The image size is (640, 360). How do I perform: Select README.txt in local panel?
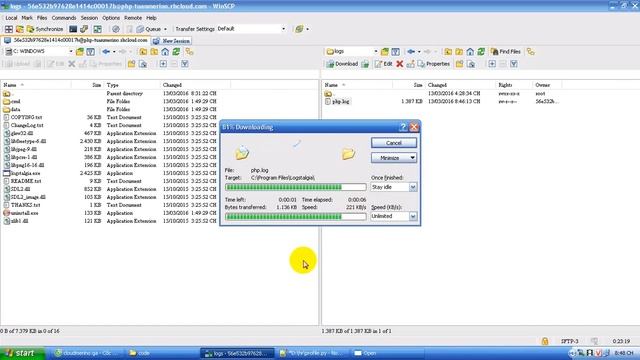[26, 181]
